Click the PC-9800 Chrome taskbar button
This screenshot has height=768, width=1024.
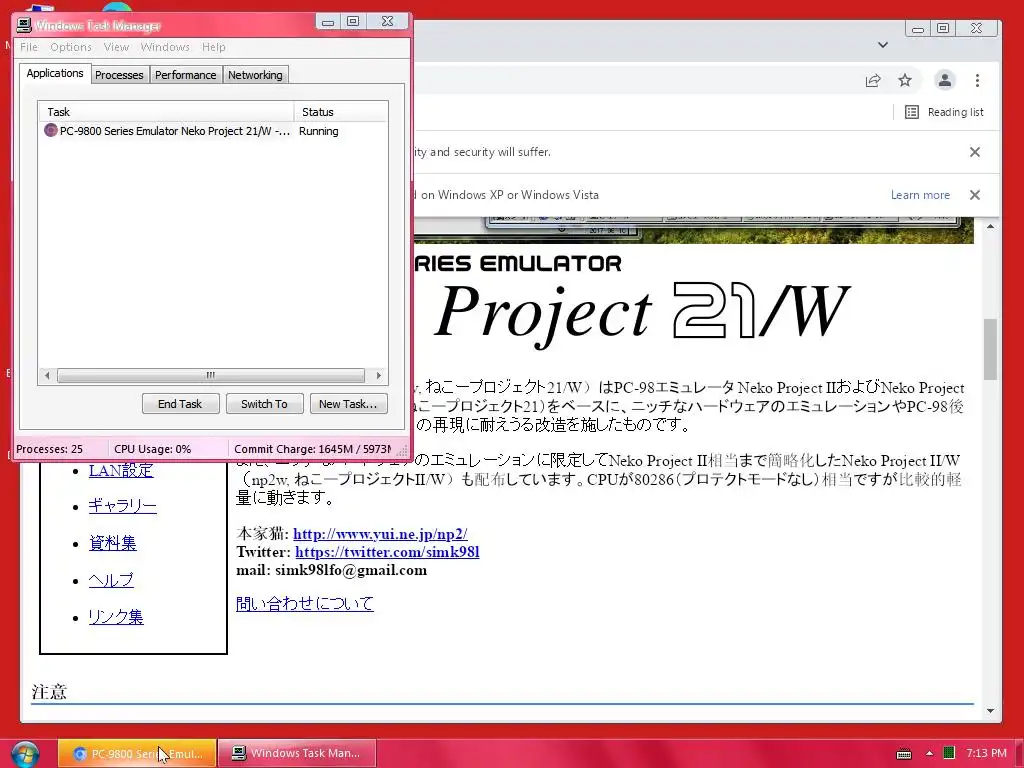pos(137,754)
